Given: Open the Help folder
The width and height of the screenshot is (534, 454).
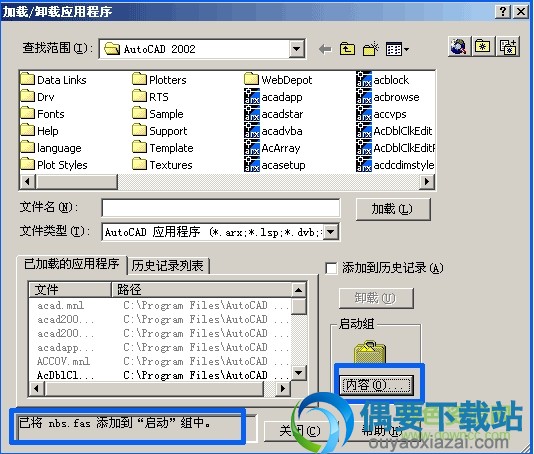Looking at the screenshot, I should [40, 131].
